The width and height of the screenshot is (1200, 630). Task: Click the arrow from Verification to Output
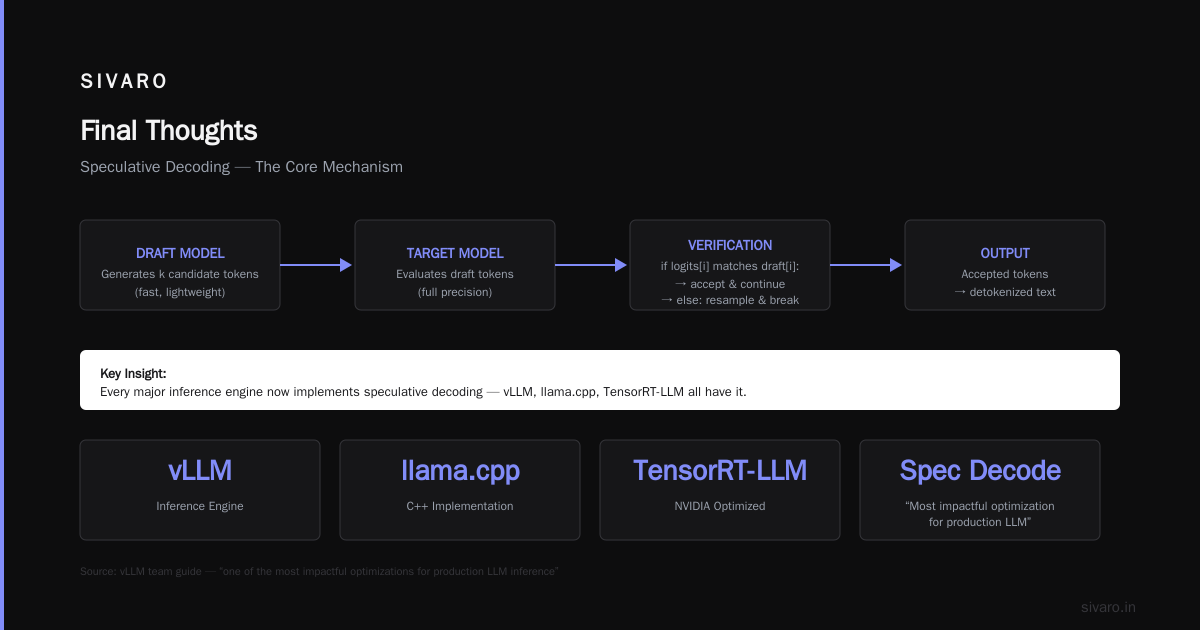tap(867, 265)
